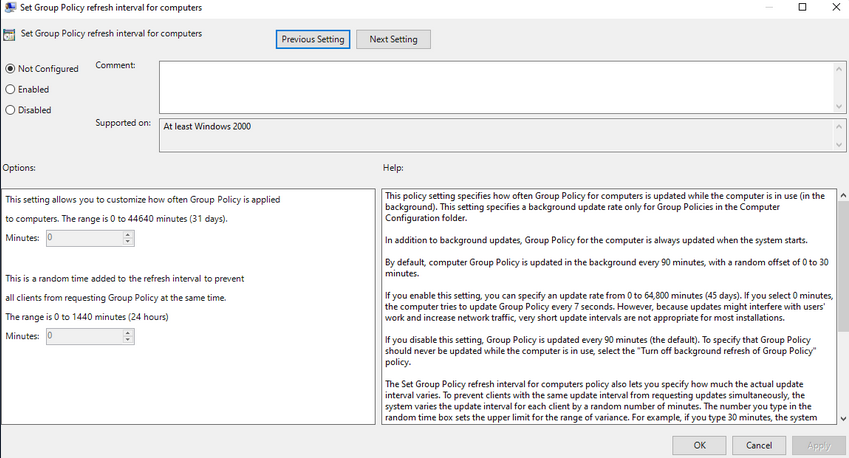The width and height of the screenshot is (849, 458).
Task: Click the policy icon in the title bar
Action: coord(9,8)
